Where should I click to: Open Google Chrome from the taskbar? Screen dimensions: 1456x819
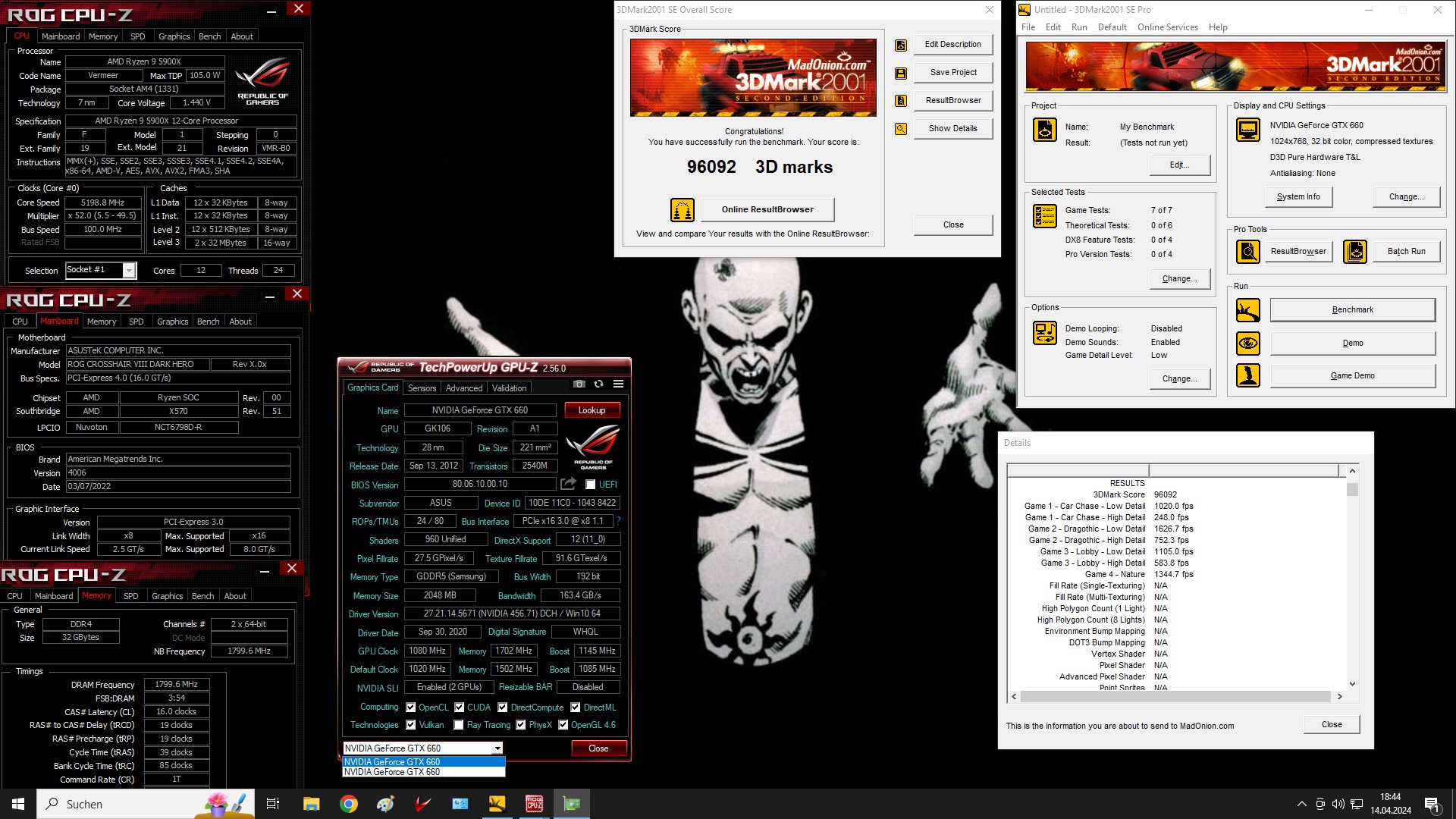[349, 804]
